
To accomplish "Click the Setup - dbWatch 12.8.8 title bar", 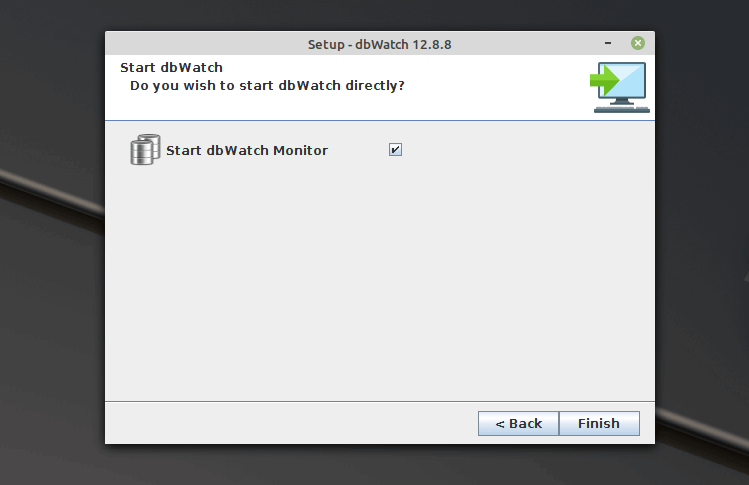I will pos(379,44).
